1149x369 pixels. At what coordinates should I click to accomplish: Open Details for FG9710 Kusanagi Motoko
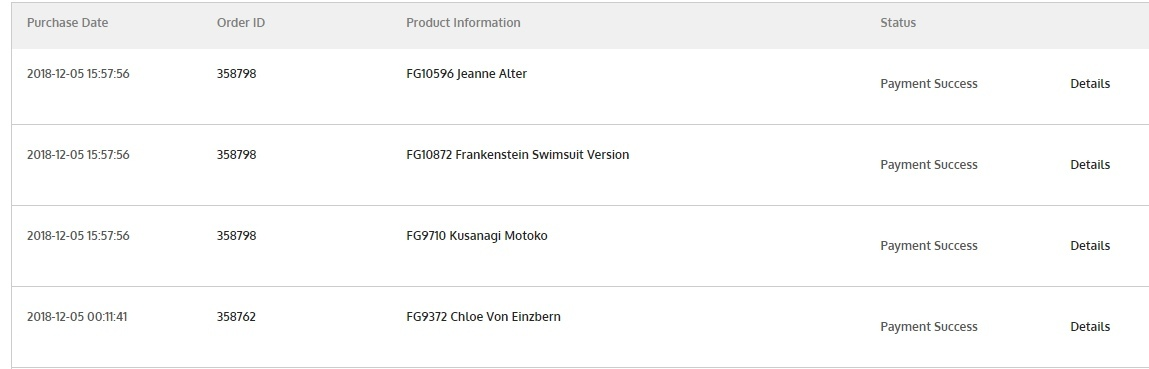pyautogui.click(x=1090, y=246)
